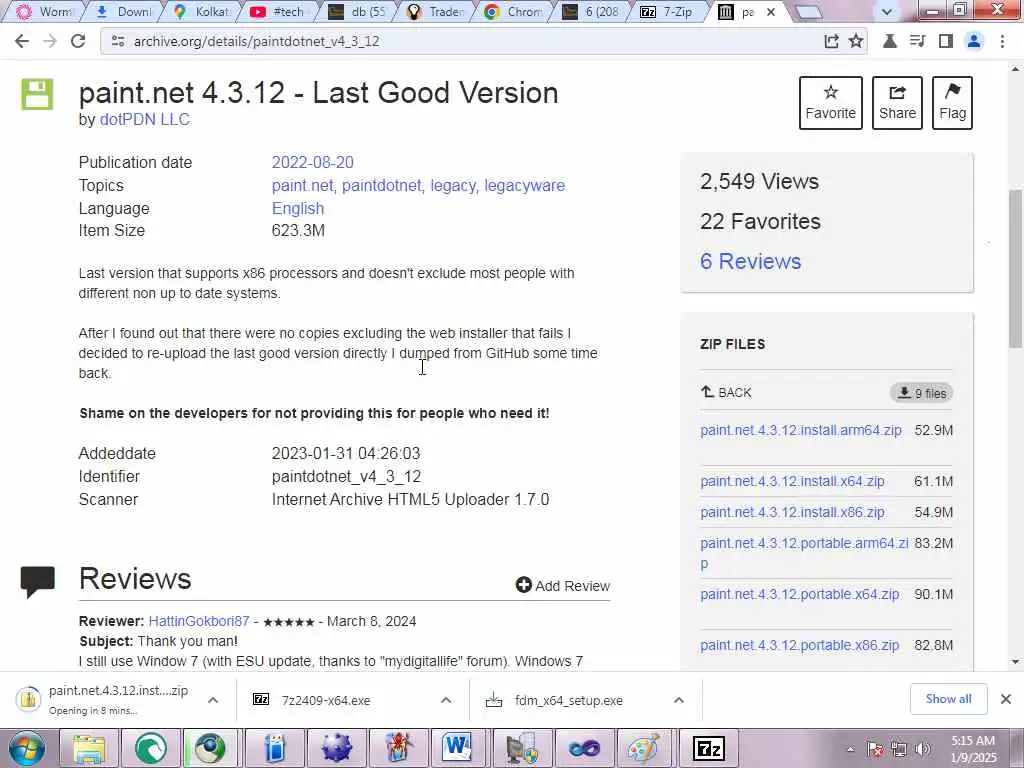The width and height of the screenshot is (1024, 768).
Task: Reload the archive.org page
Action: pyautogui.click(x=78, y=41)
